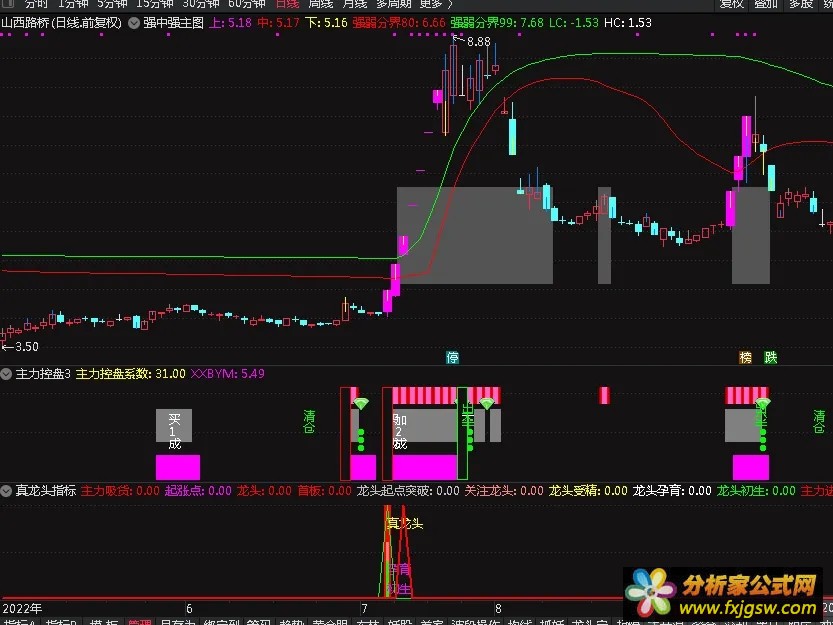The height and width of the screenshot is (625, 833).
Task: Open the 多周期 multi-period tab
Action: click(x=394, y=4)
